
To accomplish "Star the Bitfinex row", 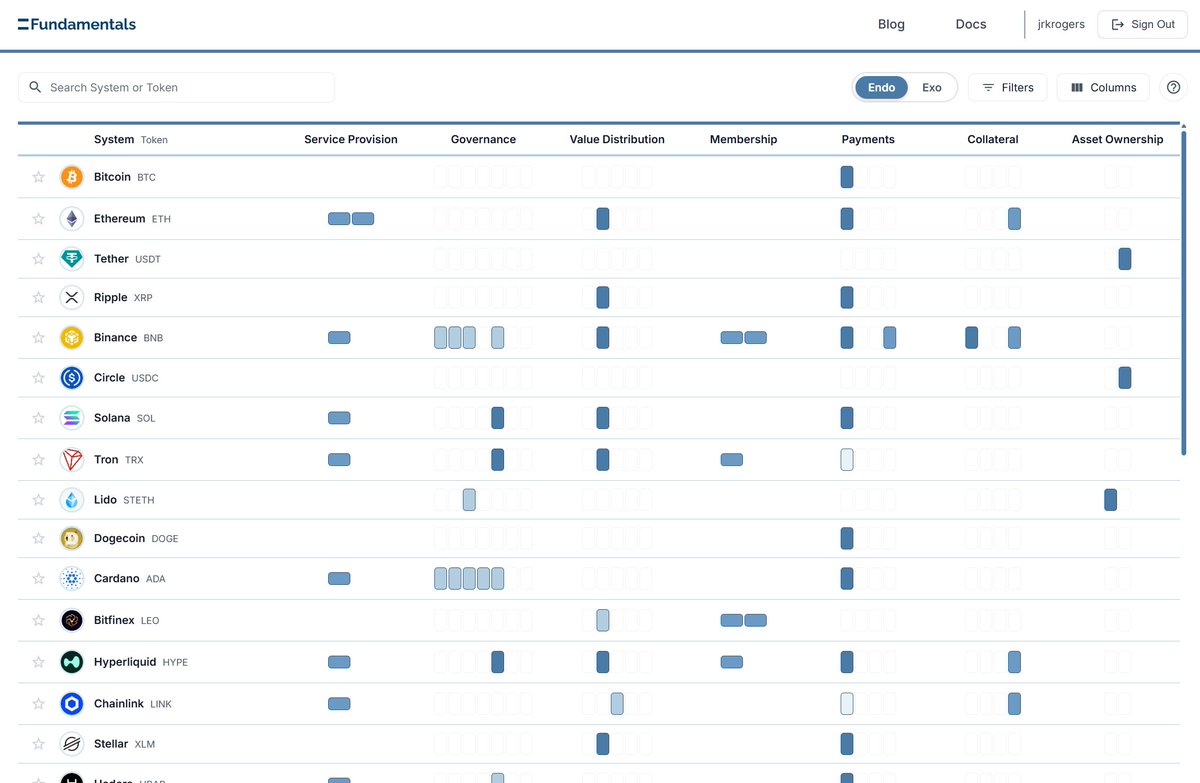I will 39,620.
